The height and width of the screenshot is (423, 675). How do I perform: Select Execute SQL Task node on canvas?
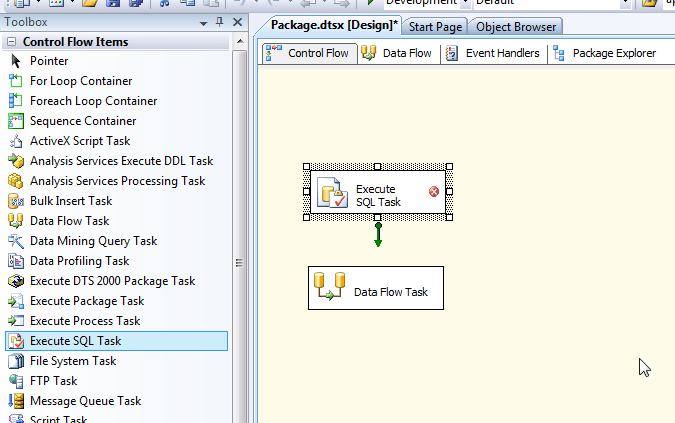[x=378, y=192]
